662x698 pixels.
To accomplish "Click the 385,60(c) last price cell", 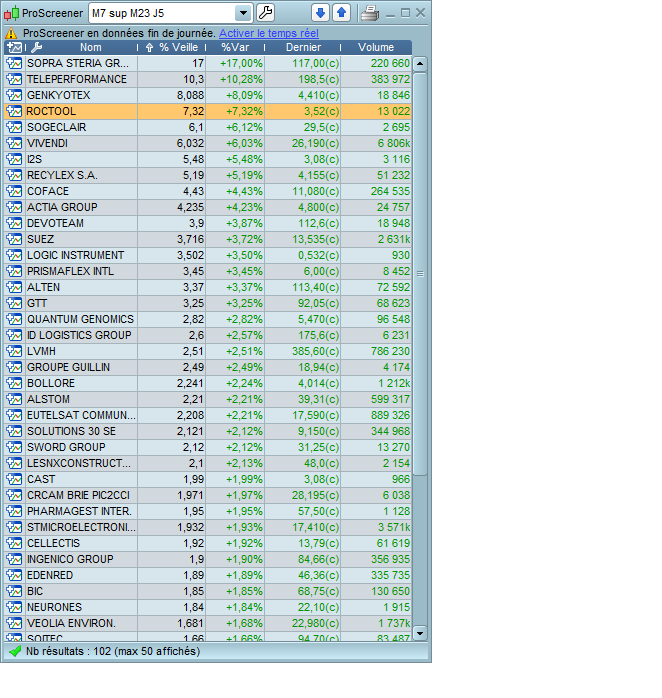I will (303, 351).
